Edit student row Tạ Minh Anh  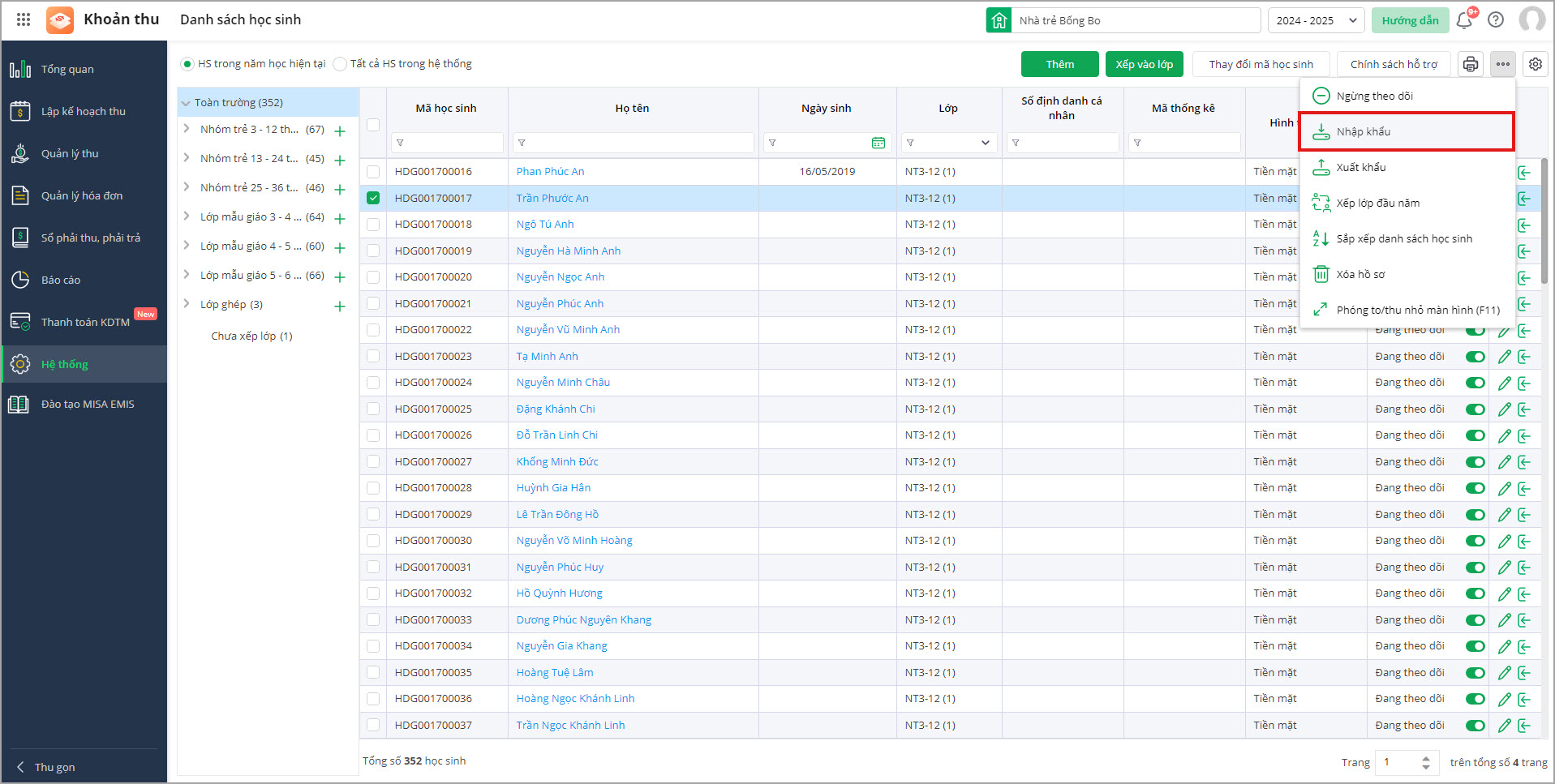tap(1505, 357)
